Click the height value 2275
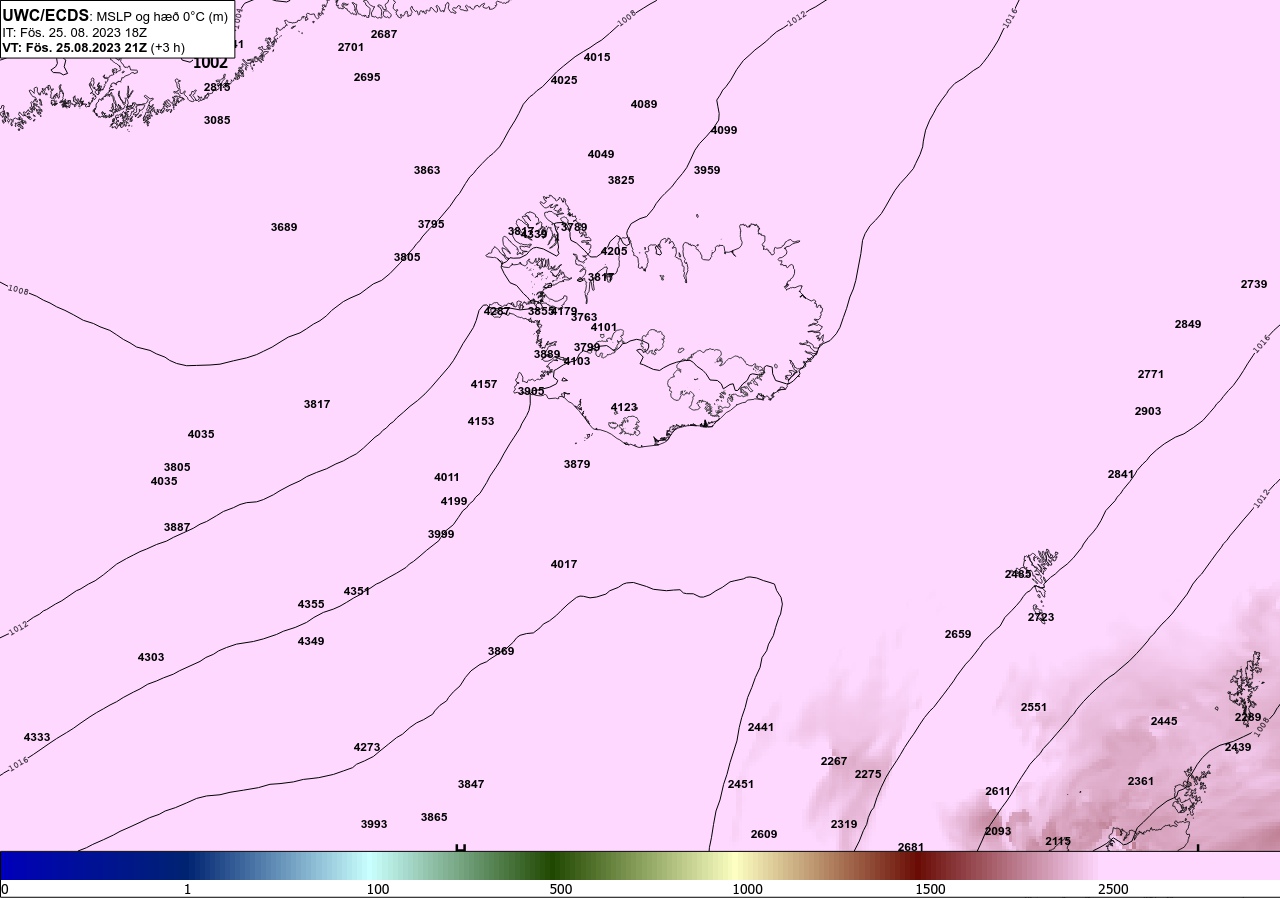 point(868,774)
